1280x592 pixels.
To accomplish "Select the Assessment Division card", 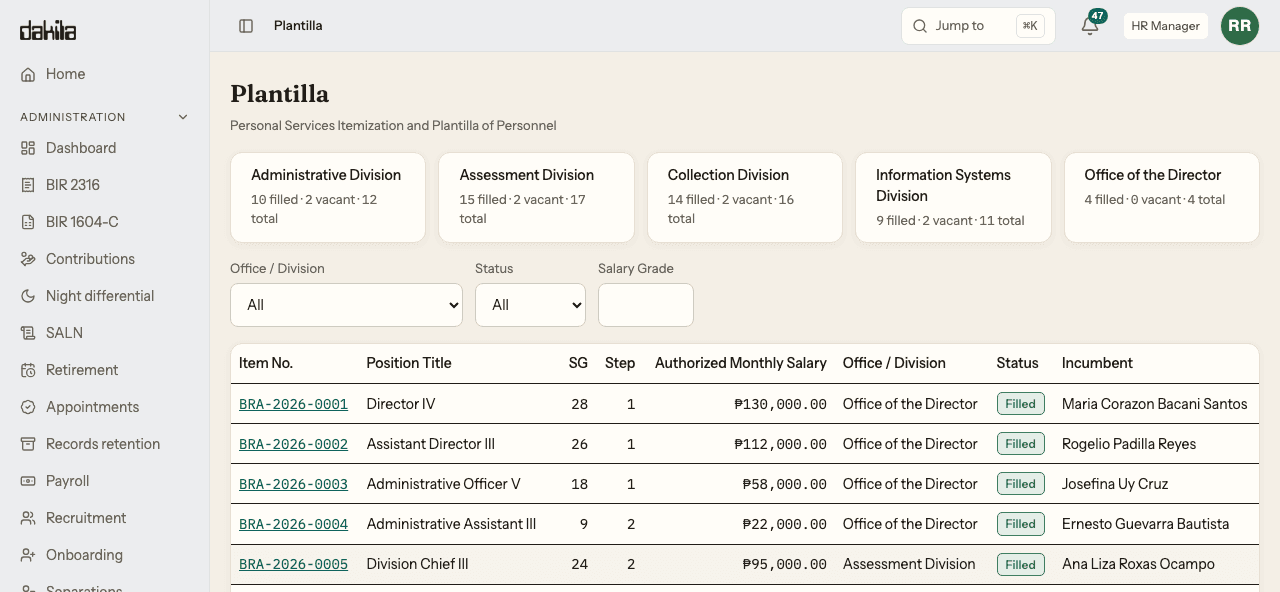I will [x=536, y=197].
